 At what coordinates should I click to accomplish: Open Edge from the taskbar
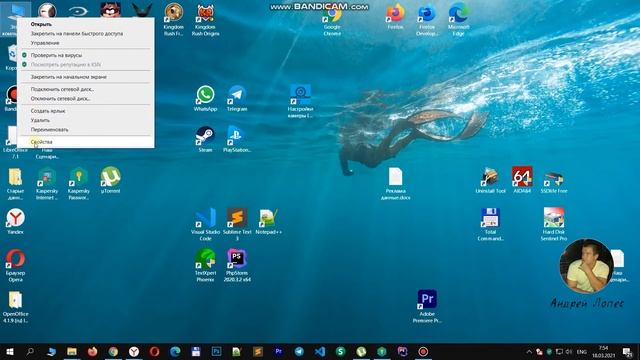(x=175, y=351)
